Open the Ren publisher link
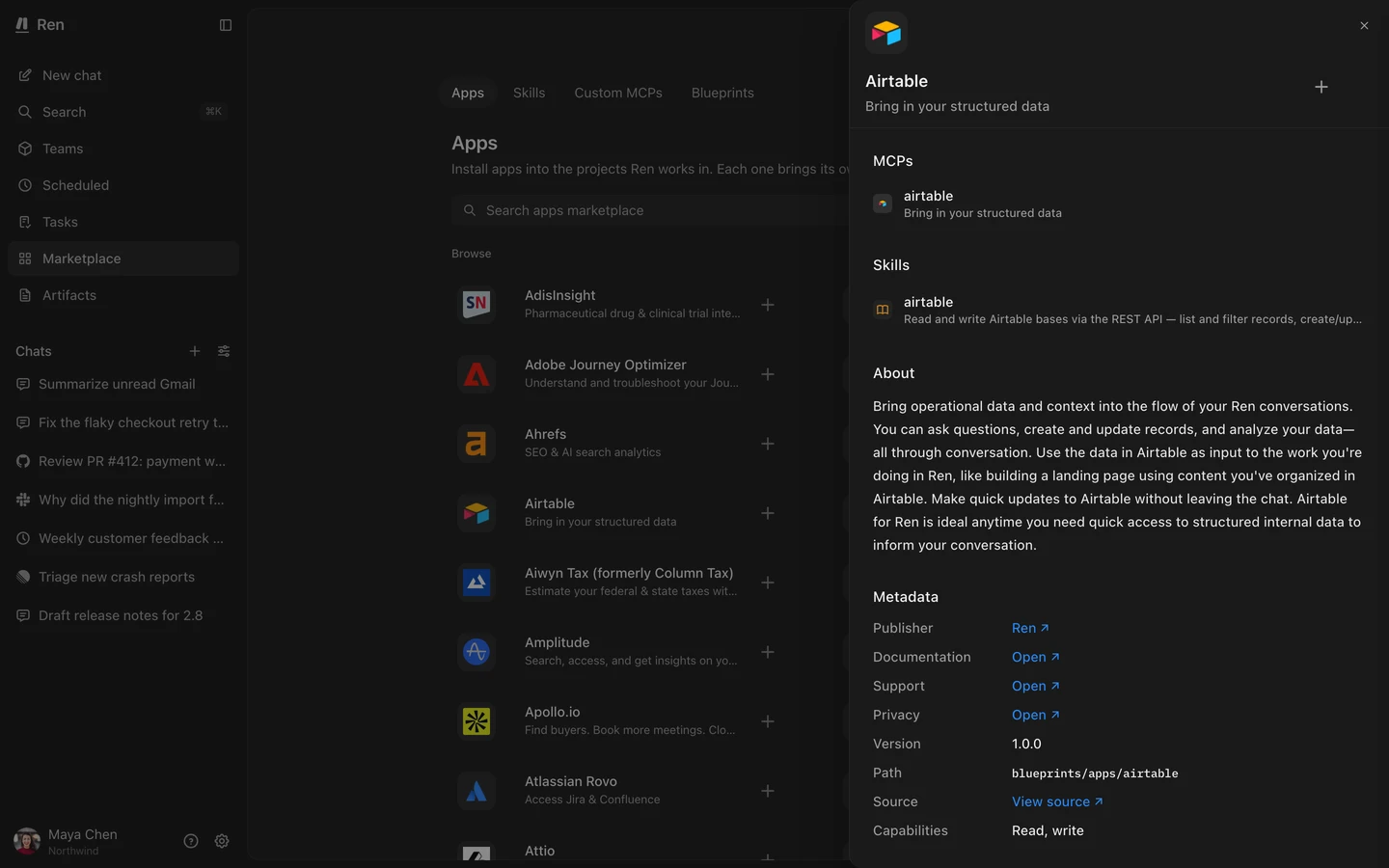This screenshot has height=868, width=1389. coord(1030,628)
